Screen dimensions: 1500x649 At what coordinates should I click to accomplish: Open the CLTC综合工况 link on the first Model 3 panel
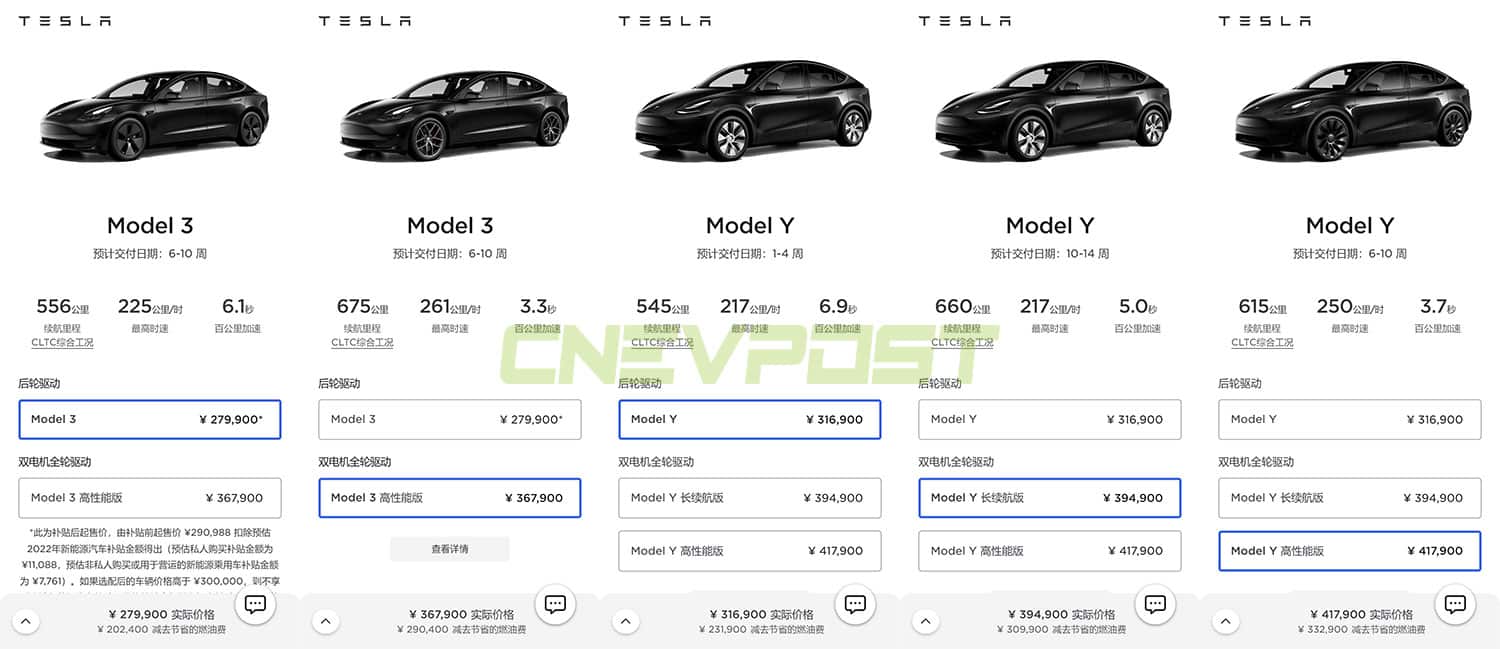pyautogui.click(x=62, y=343)
